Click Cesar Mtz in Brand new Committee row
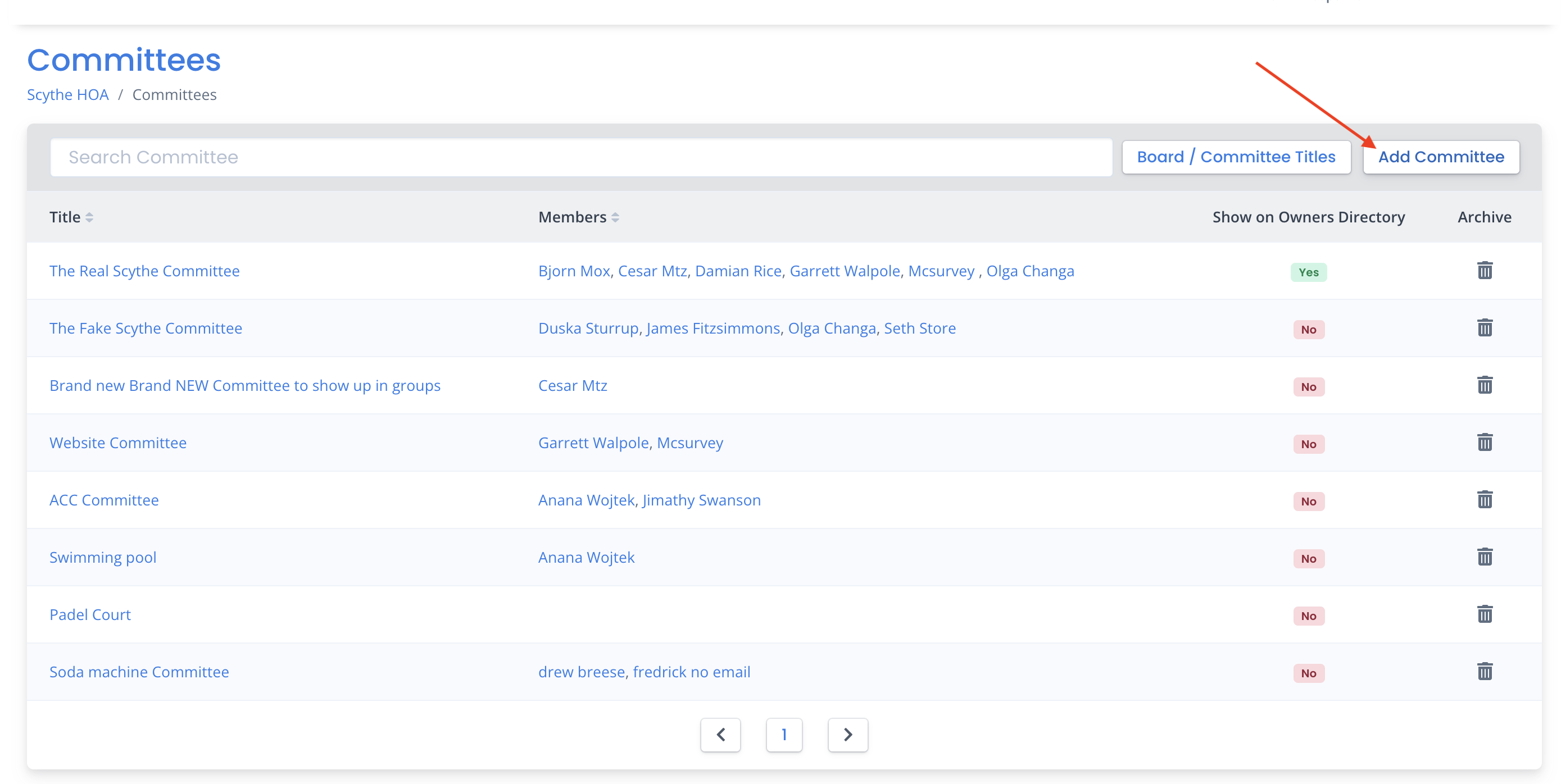 coord(573,385)
